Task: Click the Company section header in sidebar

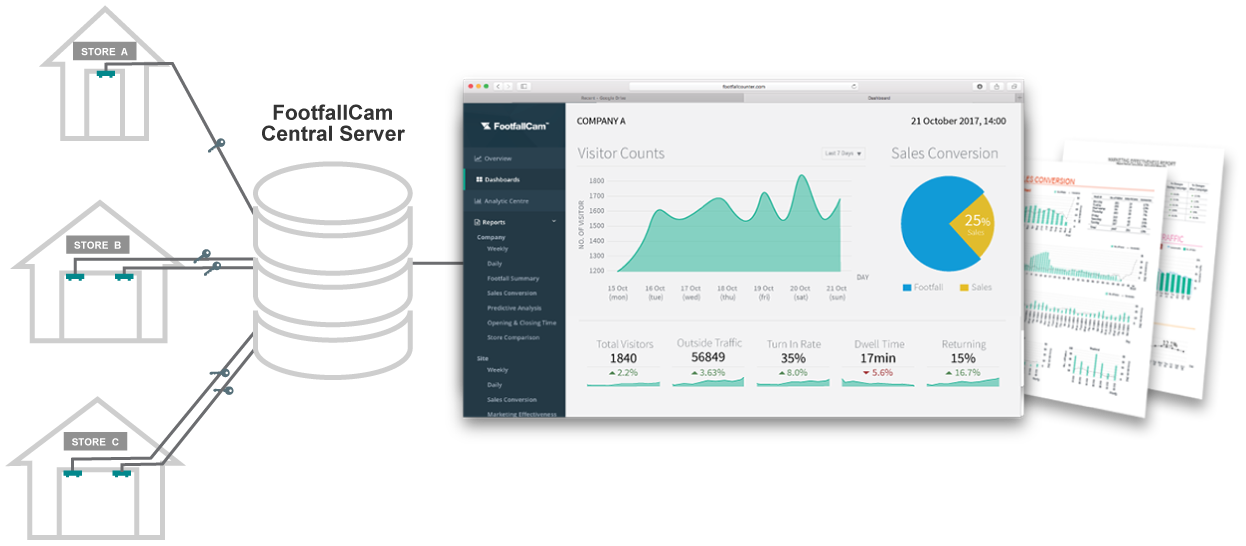Action: click(491, 237)
